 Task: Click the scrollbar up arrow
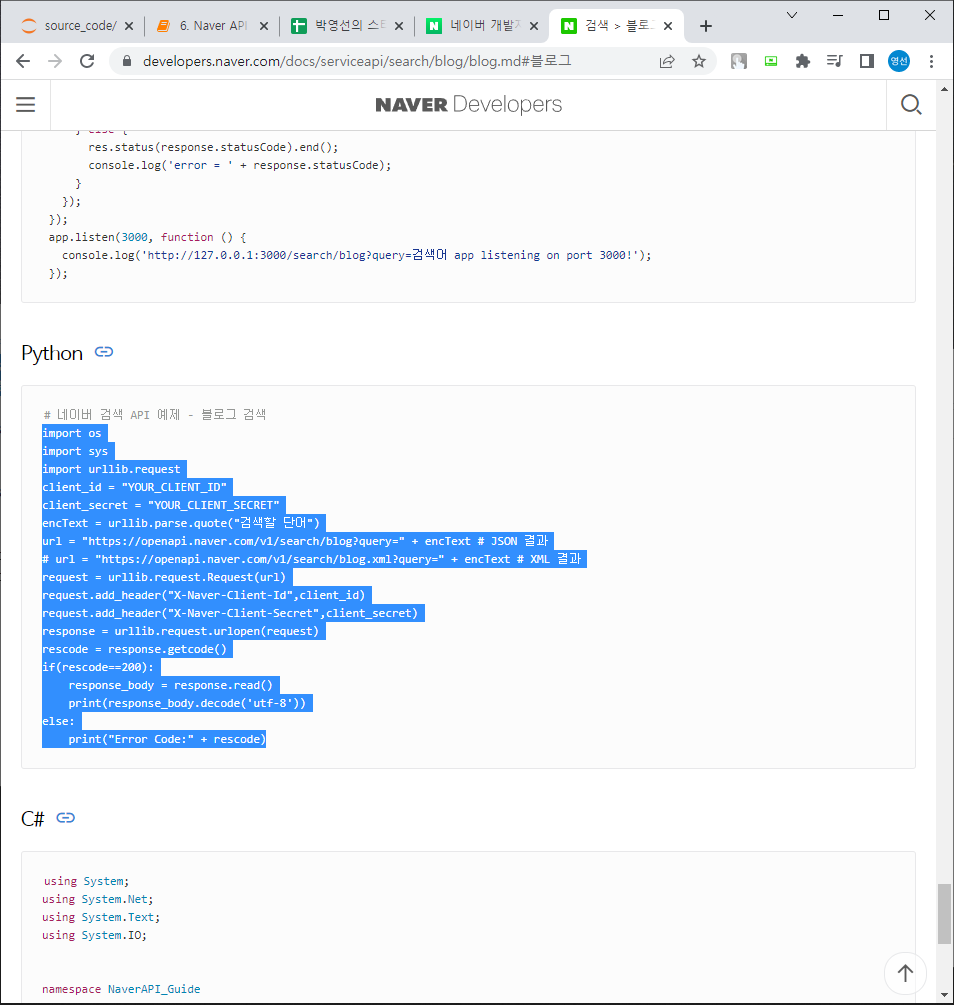(x=944, y=89)
